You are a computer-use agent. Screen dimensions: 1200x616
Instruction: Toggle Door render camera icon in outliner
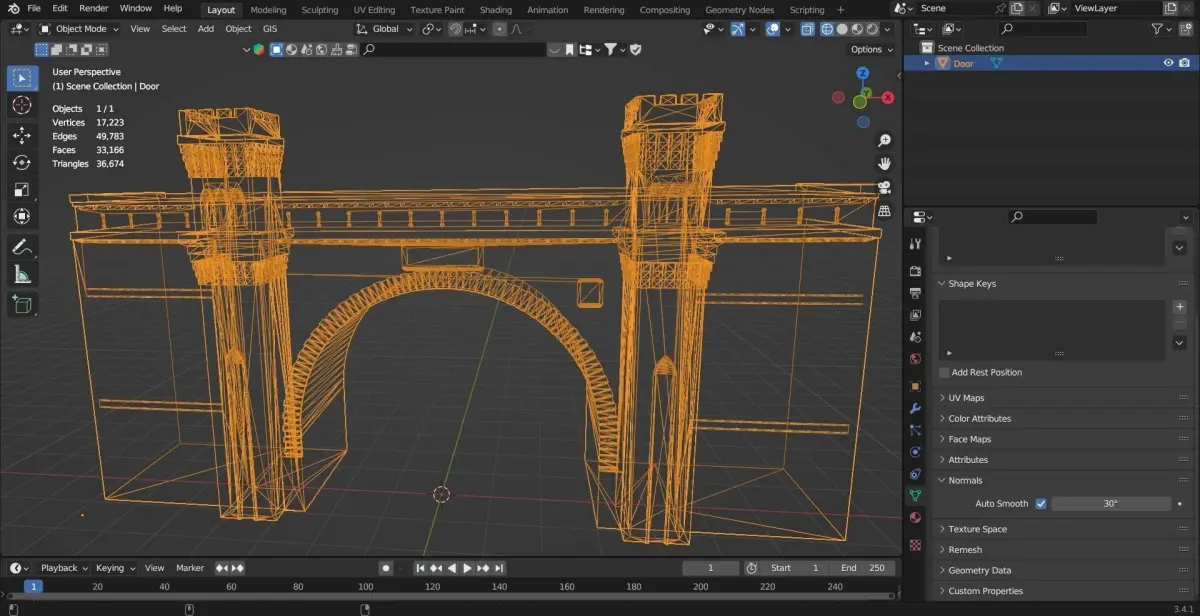(x=1185, y=63)
